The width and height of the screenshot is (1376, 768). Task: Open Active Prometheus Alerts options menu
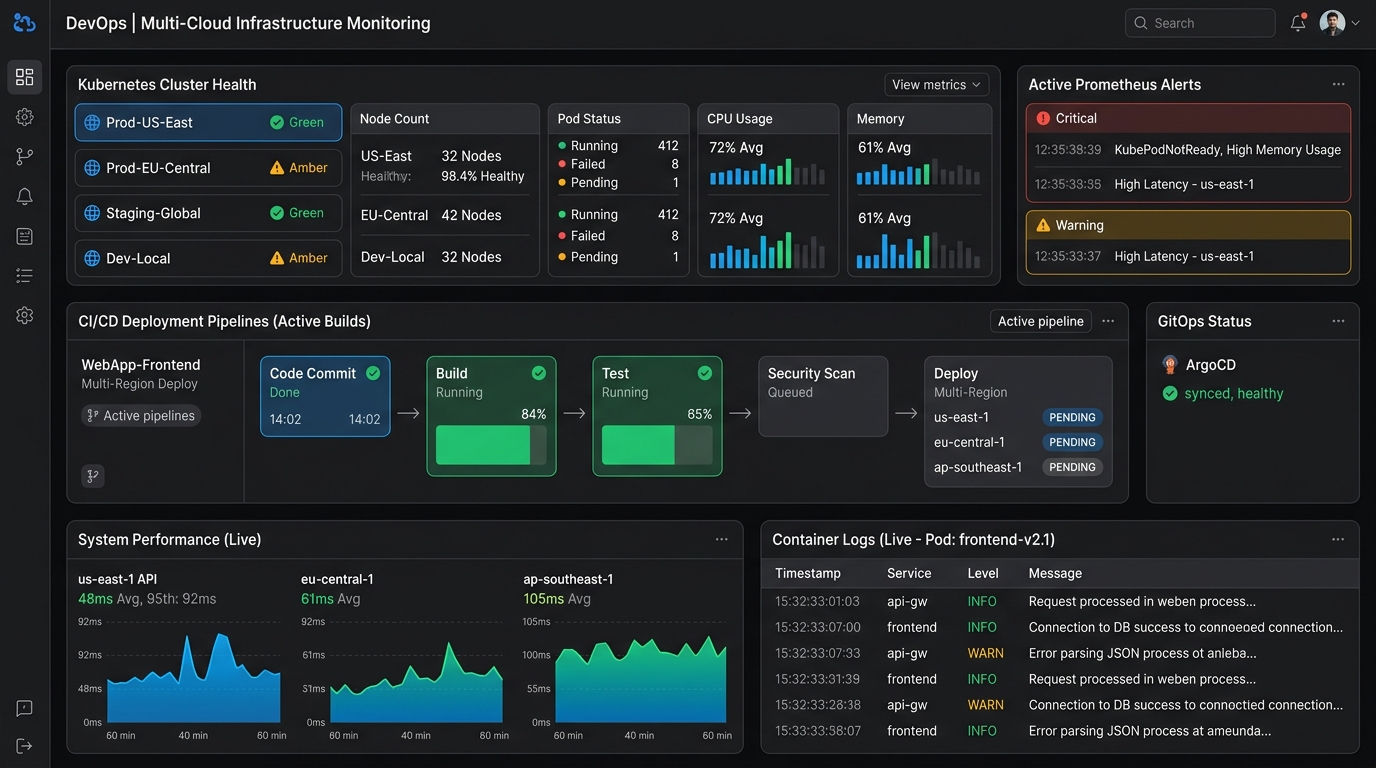[1338, 85]
